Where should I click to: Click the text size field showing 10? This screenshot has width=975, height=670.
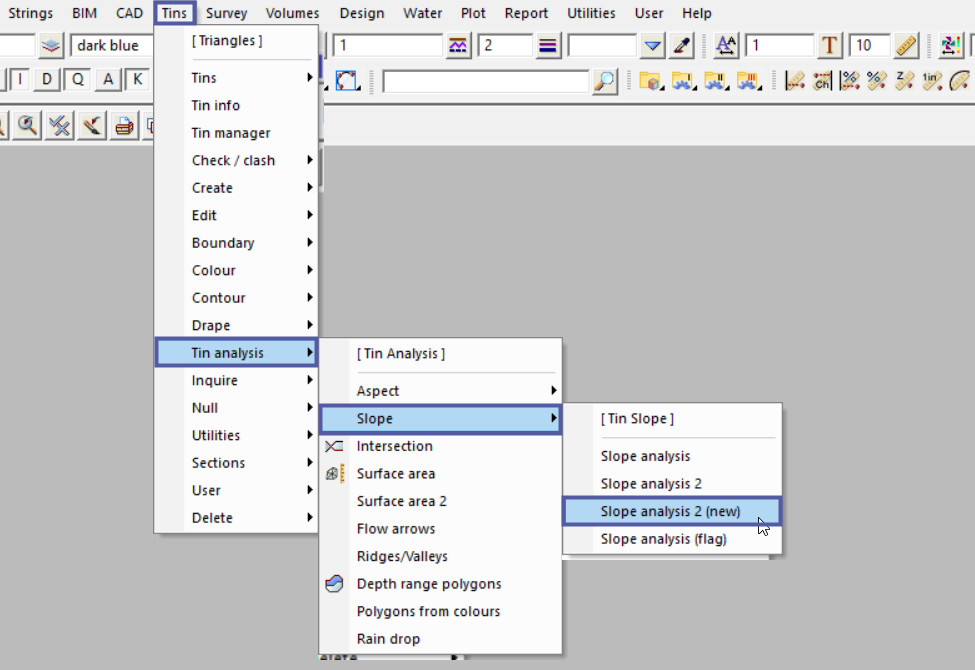[868, 46]
